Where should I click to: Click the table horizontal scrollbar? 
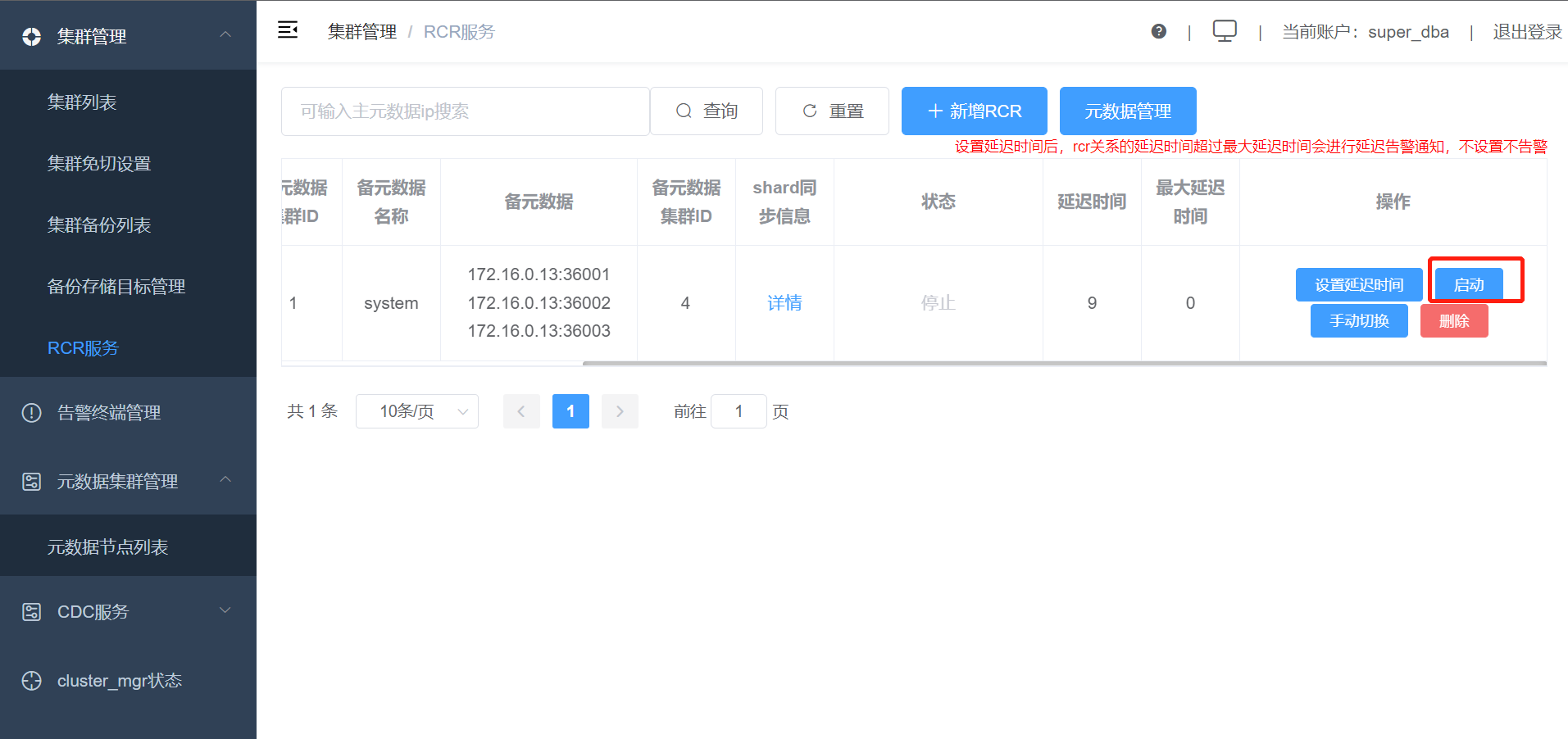1064,363
